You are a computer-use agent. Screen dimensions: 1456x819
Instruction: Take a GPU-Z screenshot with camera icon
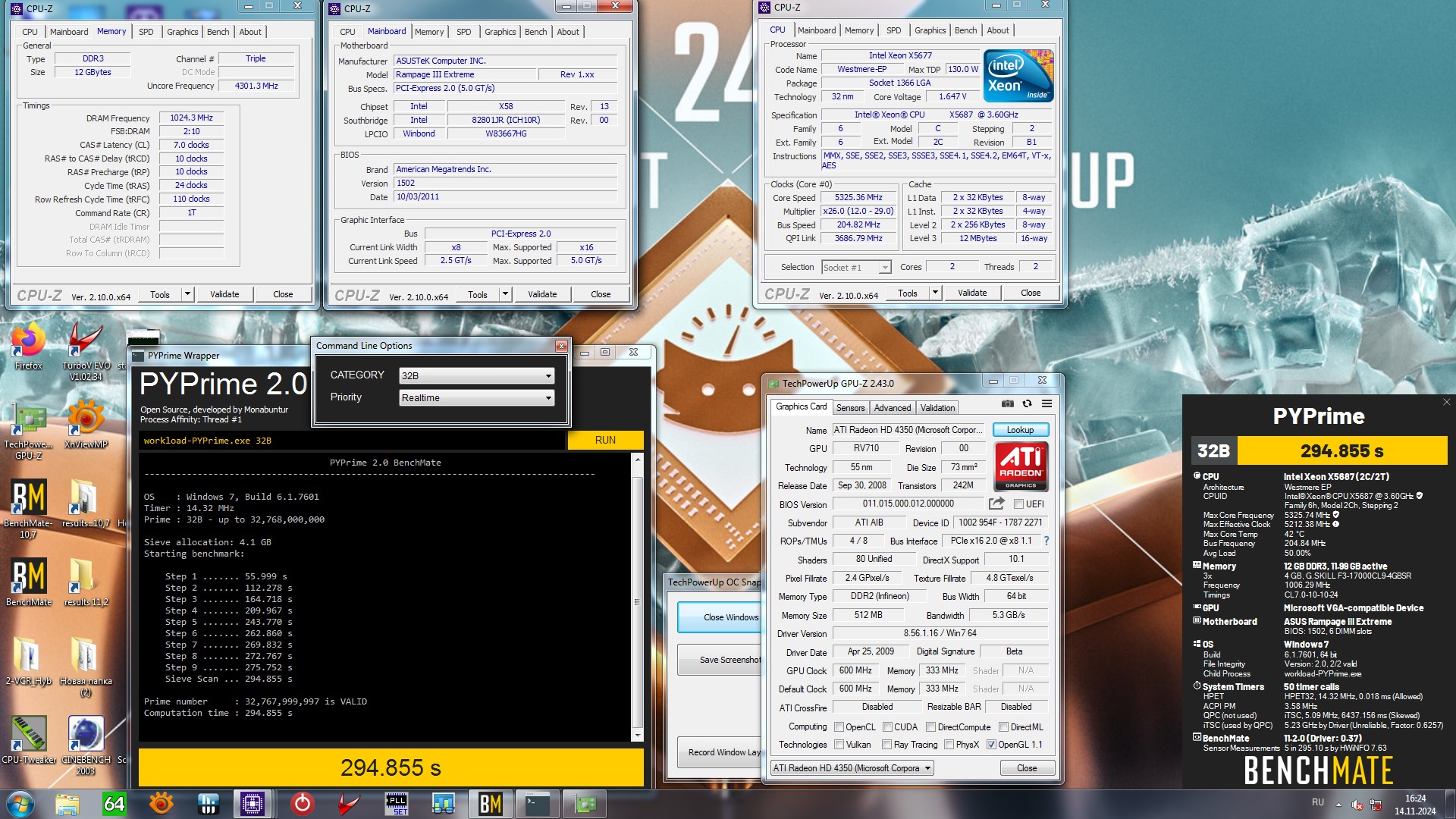1007,403
